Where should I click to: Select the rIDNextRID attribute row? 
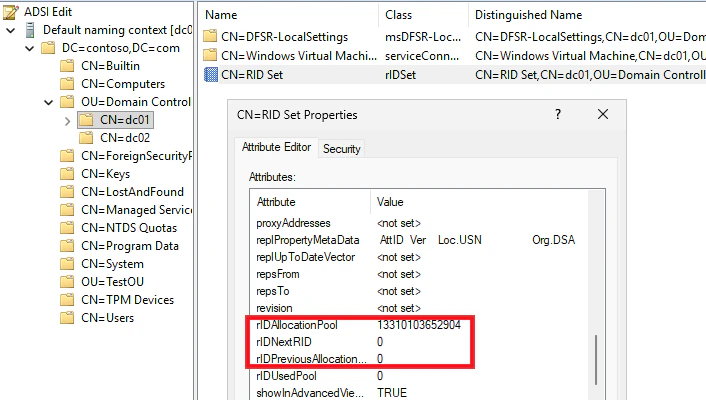pyautogui.click(x=419, y=342)
